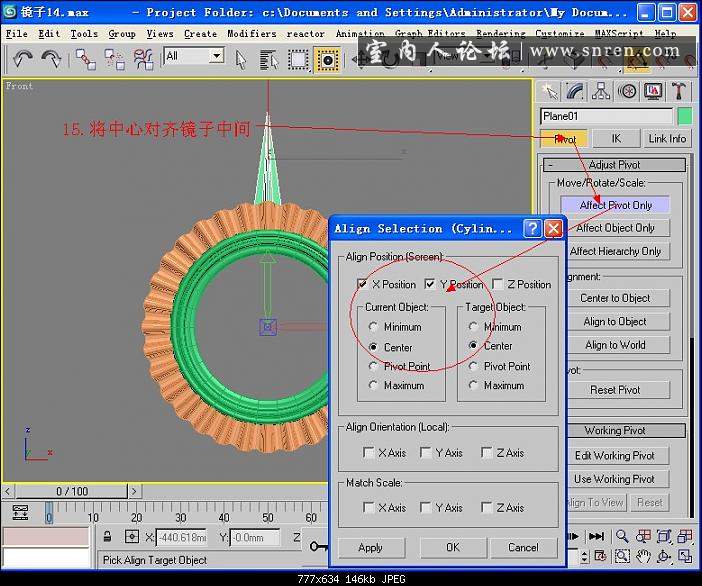Open the Edit menu
The width and height of the screenshot is (702, 586).
pyautogui.click(x=49, y=34)
